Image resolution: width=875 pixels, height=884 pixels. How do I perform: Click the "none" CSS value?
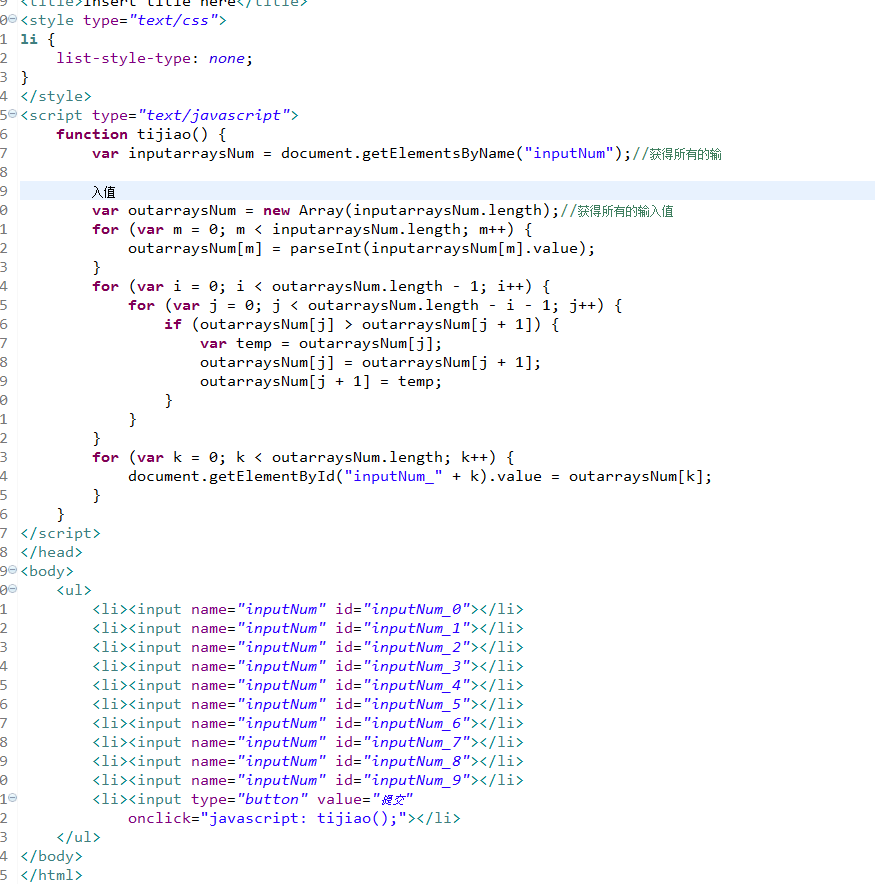(227, 59)
